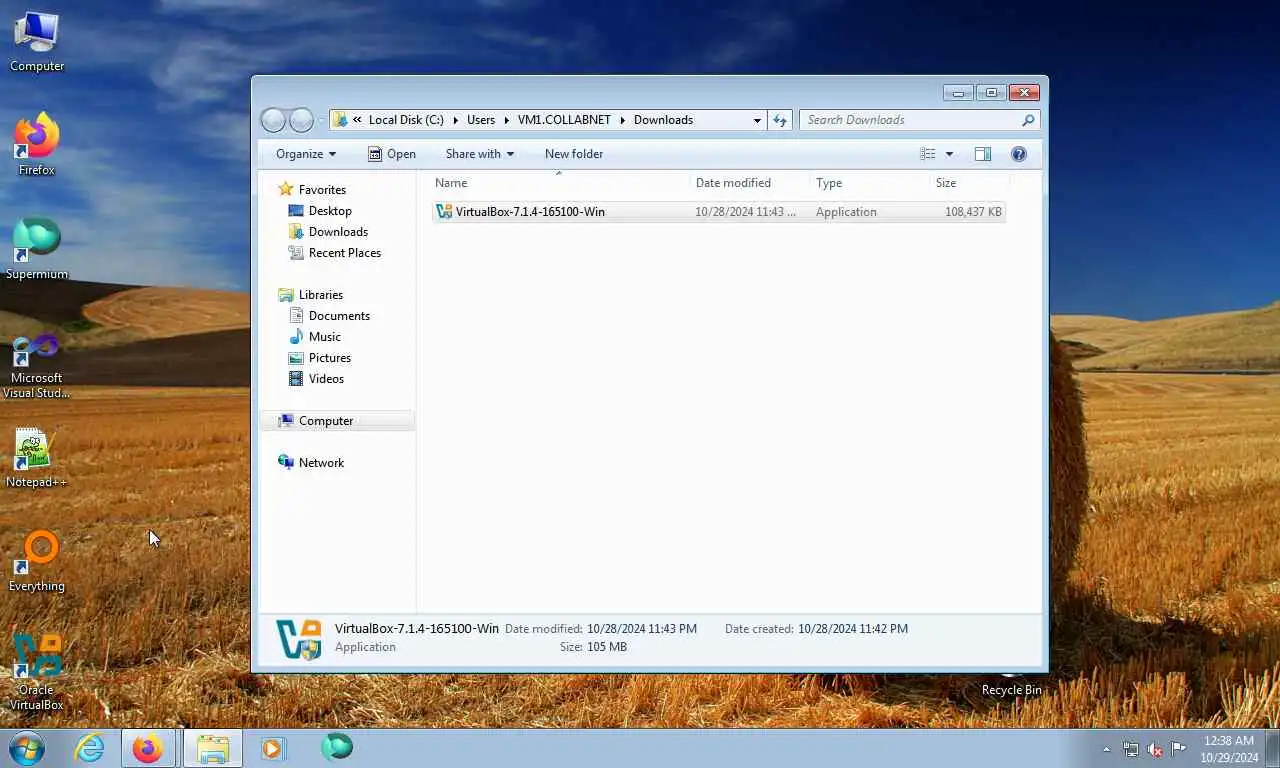Click the 108,437 KB size cell
Viewport: 1280px width, 768px height.
coord(973,212)
